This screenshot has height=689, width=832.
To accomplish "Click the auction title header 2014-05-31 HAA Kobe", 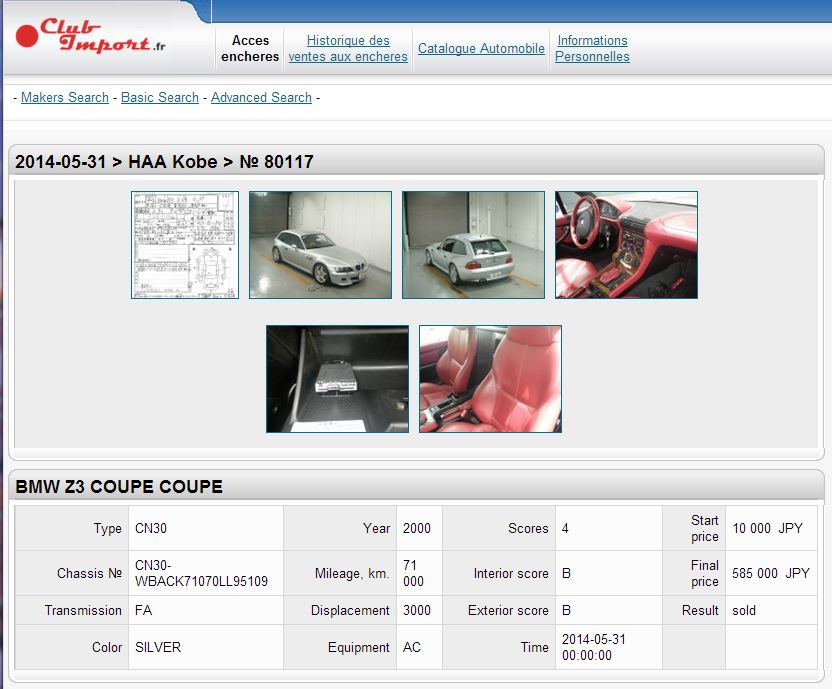I will [x=164, y=162].
